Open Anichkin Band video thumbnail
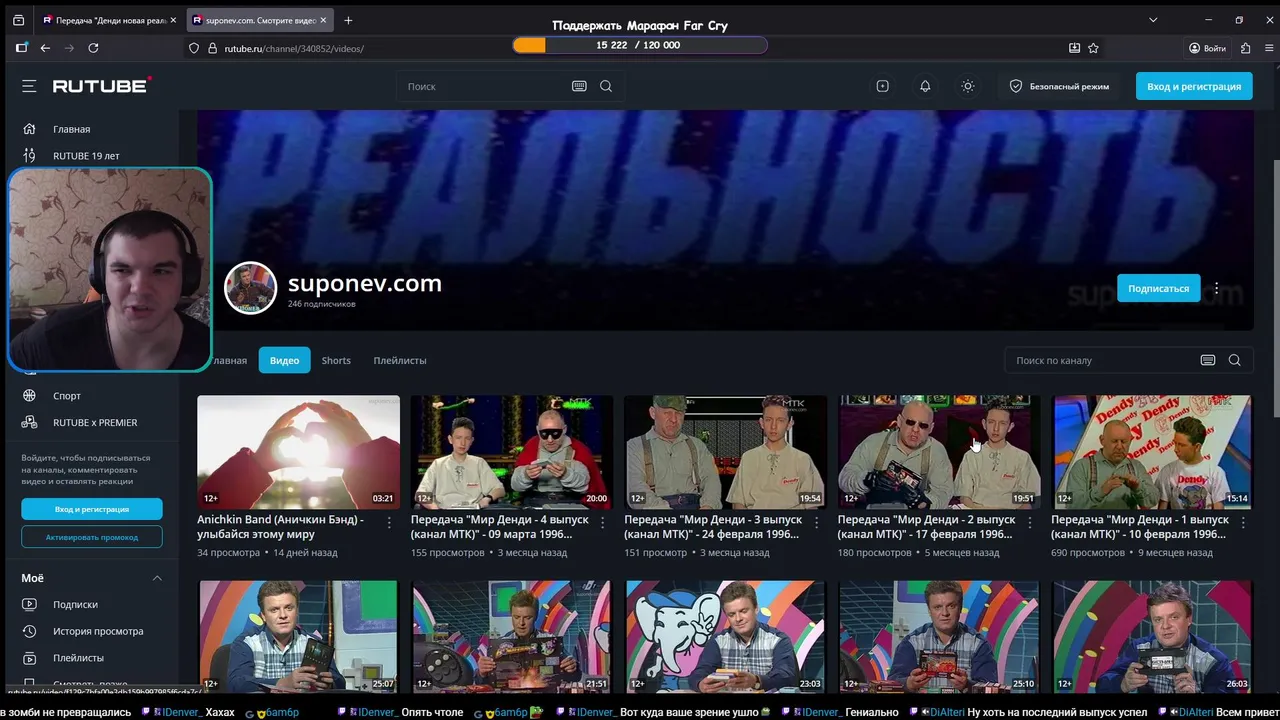 [298, 452]
